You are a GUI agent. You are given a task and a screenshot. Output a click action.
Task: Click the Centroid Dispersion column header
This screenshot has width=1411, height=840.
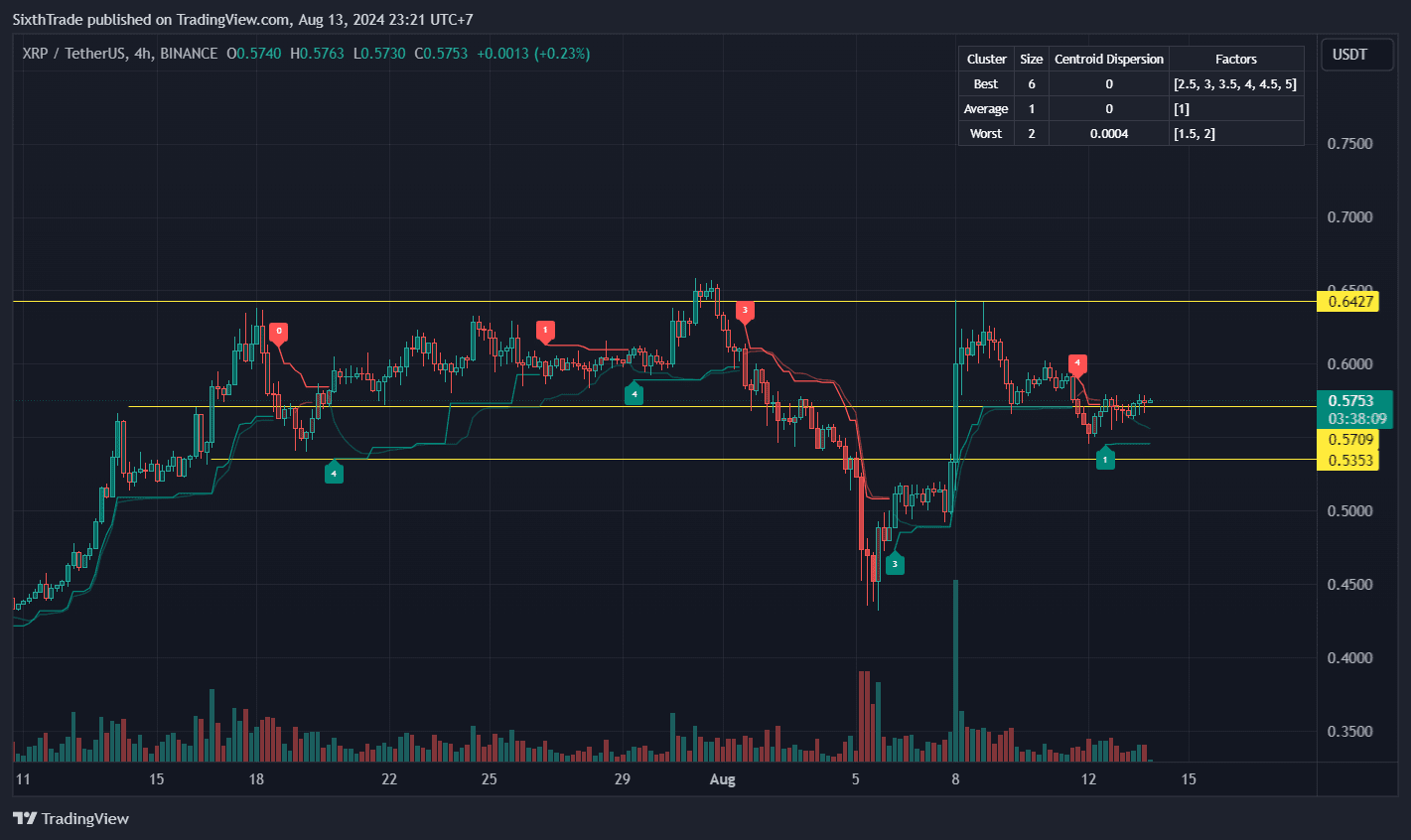(x=1108, y=60)
